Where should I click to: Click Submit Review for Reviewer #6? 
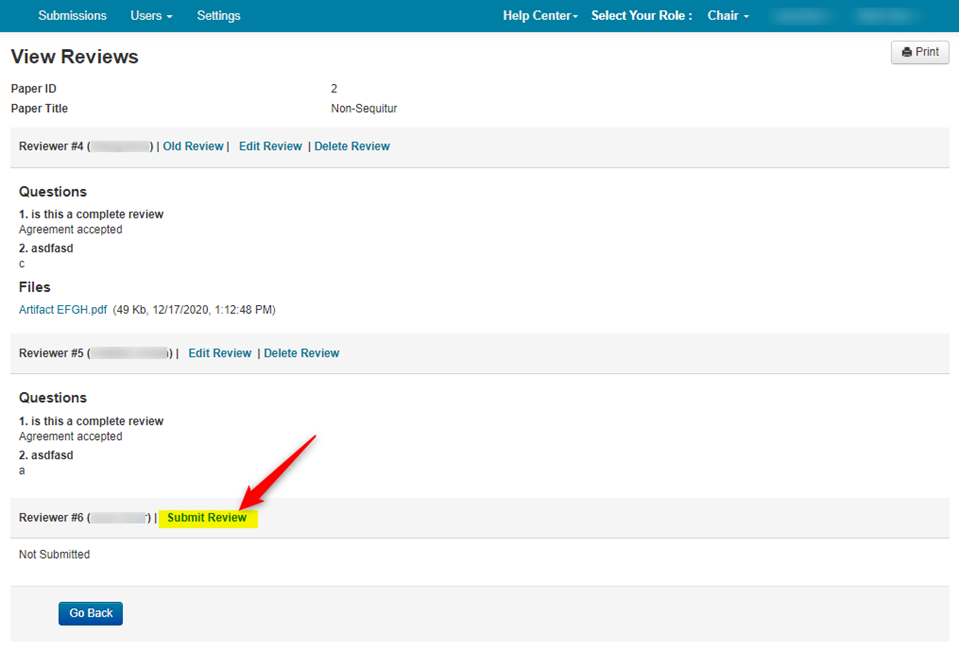[x=207, y=518]
